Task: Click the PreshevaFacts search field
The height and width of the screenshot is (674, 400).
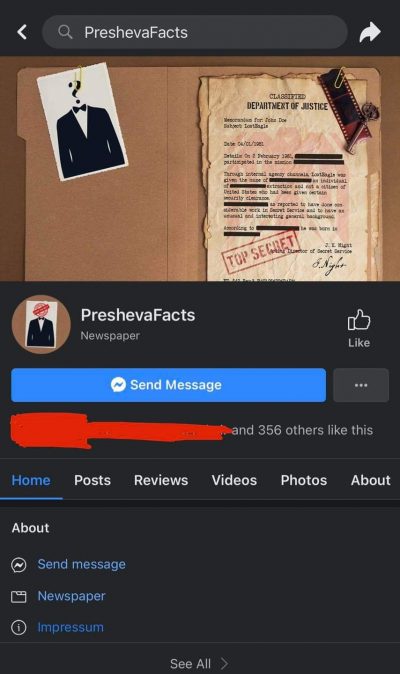Action: 195,32
